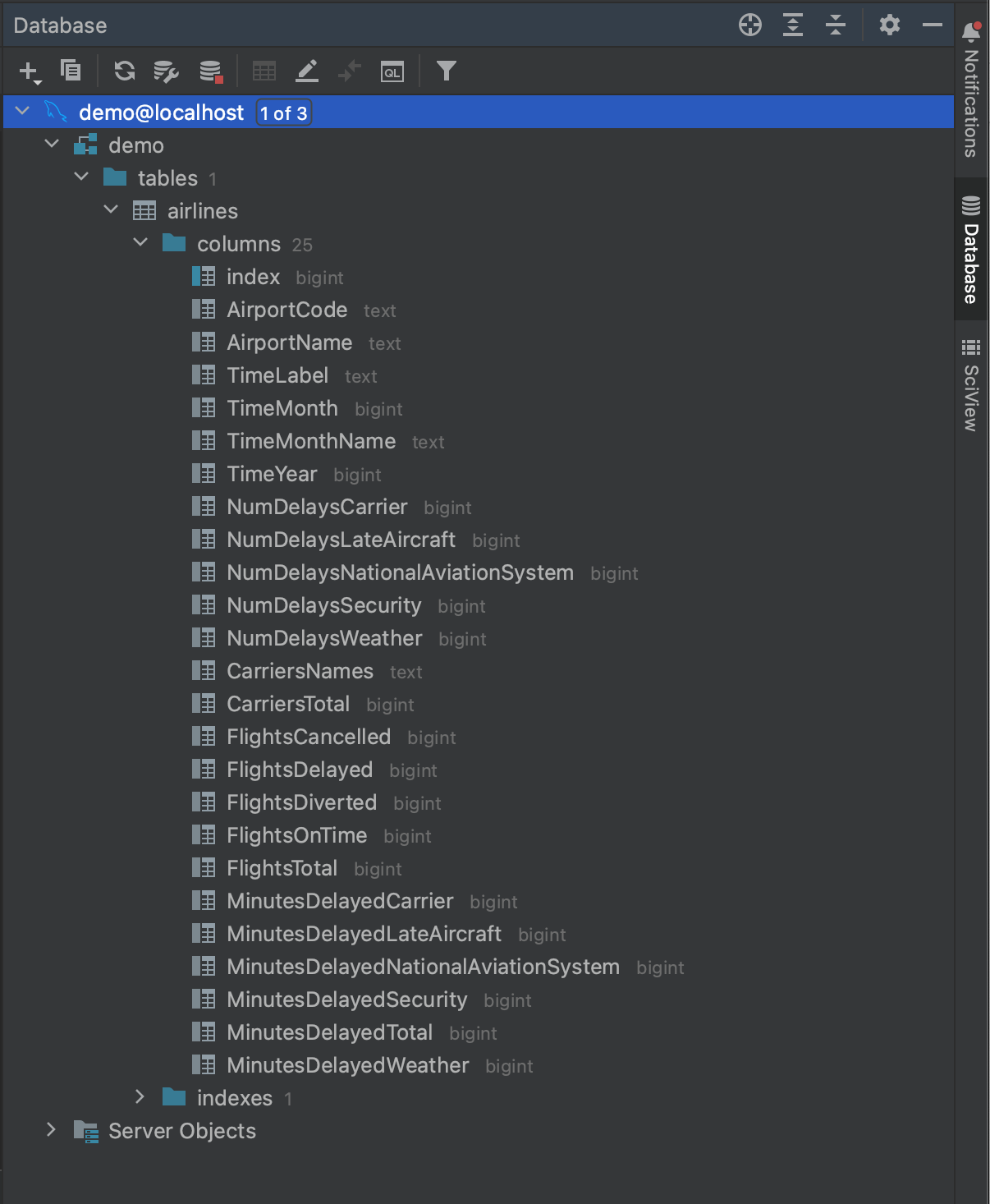The image size is (990, 1204).
Task: Duplicate data source using the copy icon
Action: (x=71, y=71)
